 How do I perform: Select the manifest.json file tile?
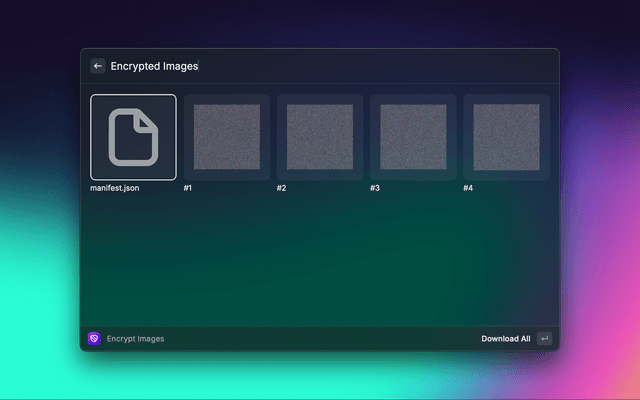point(133,137)
